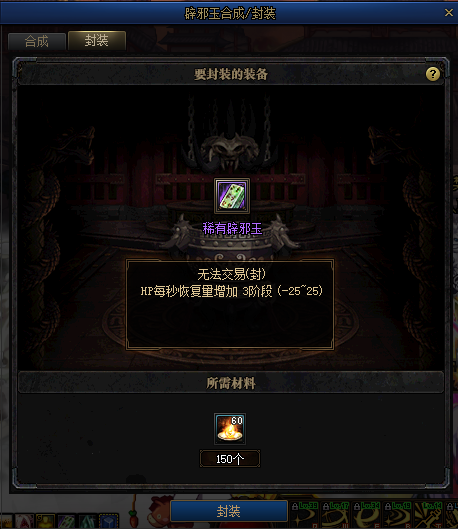This screenshot has width=458, height=529.
Task: Click the flame material icon marked 60
Action: coord(230,429)
